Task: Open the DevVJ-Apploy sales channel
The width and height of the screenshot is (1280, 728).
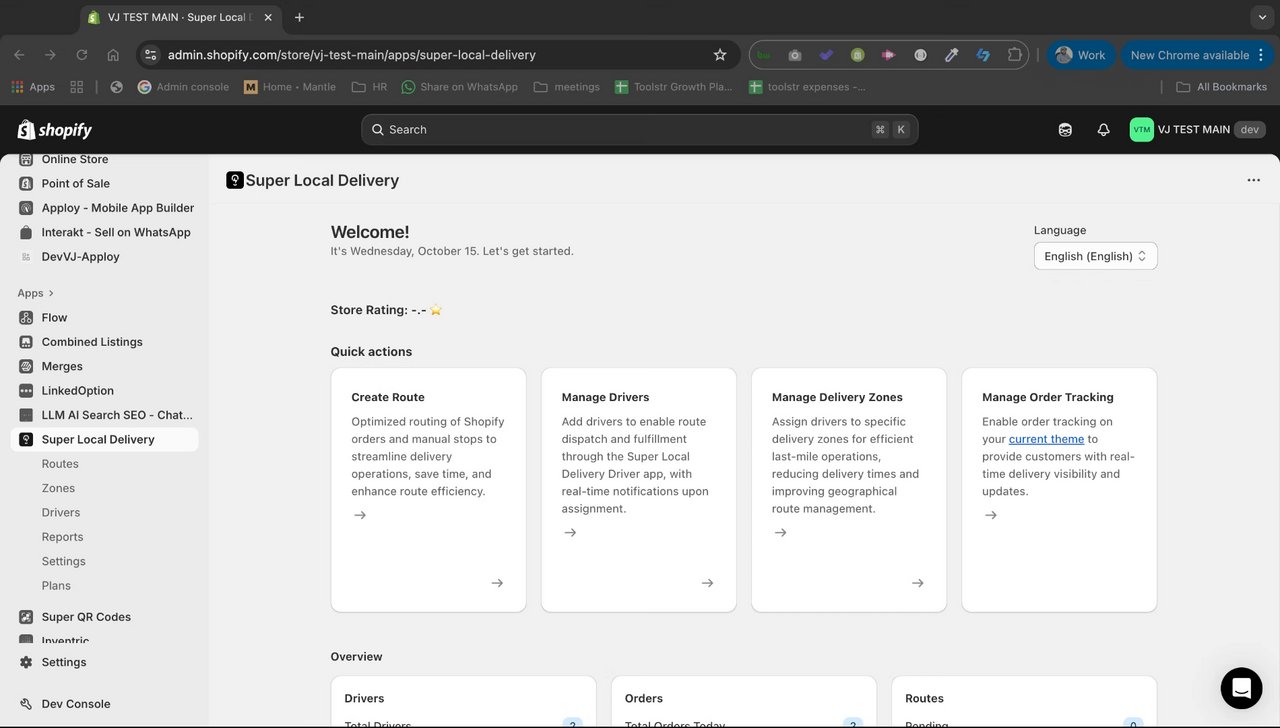Action: (80, 257)
